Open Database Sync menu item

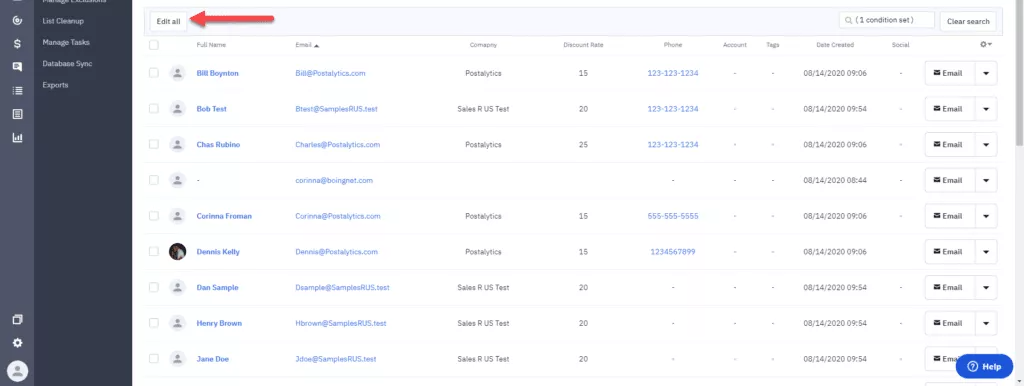click(x=67, y=64)
